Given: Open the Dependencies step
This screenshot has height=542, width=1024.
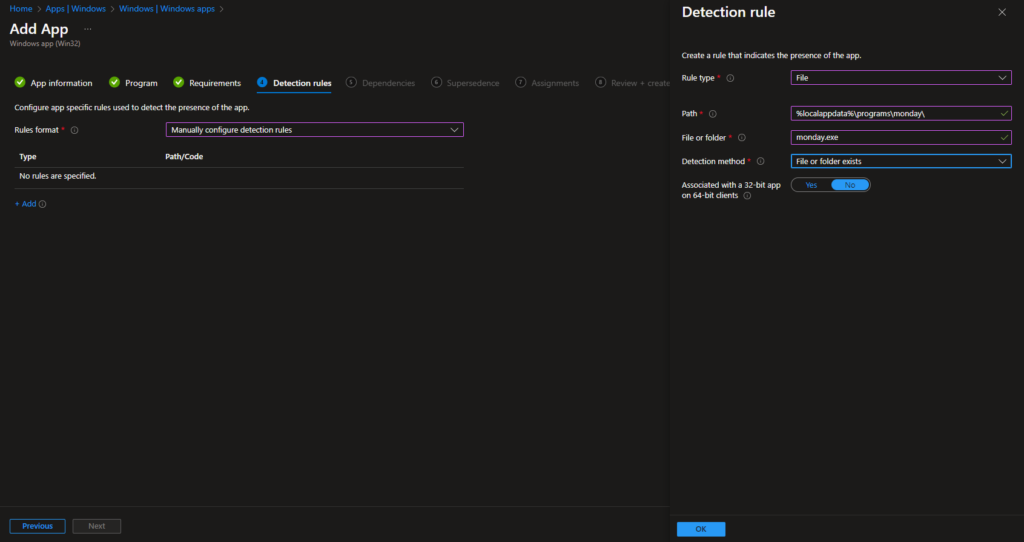Looking at the screenshot, I should (389, 83).
